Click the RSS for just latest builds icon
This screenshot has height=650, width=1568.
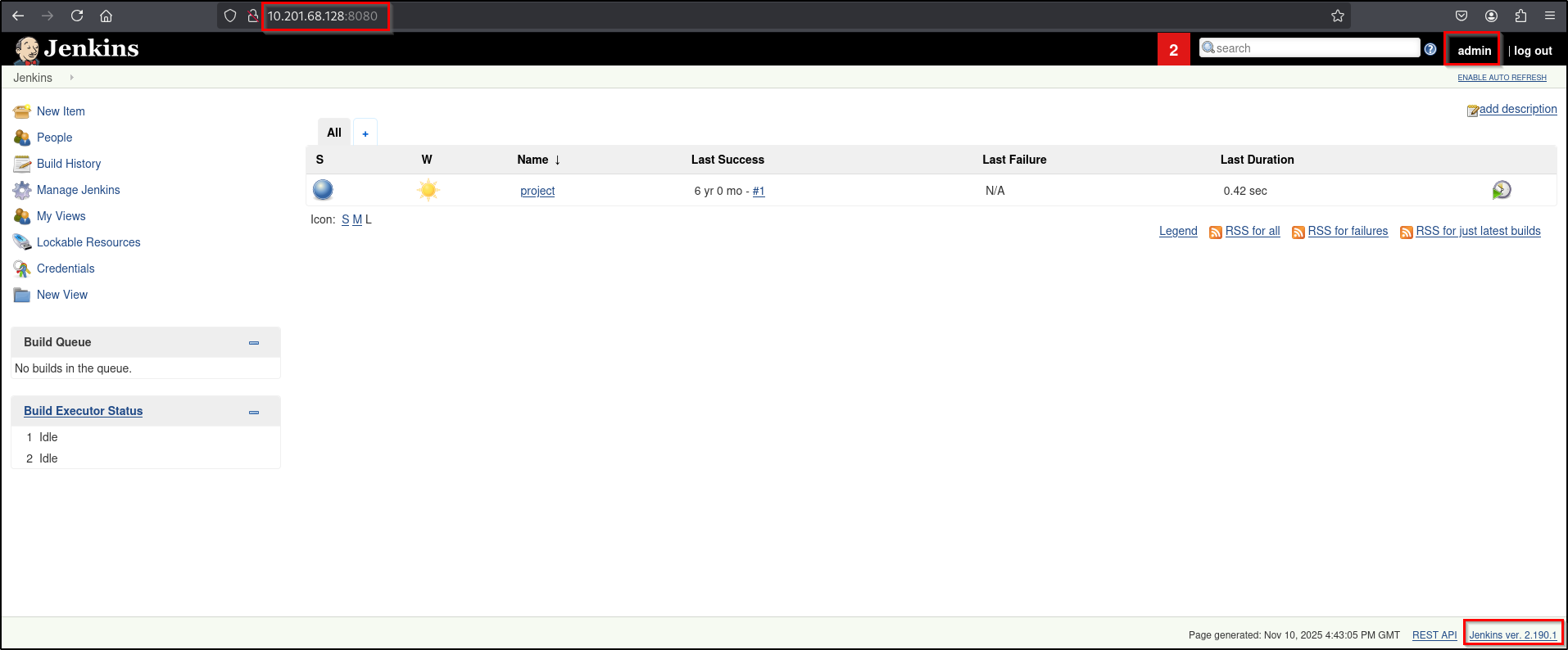coord(1407,232)
